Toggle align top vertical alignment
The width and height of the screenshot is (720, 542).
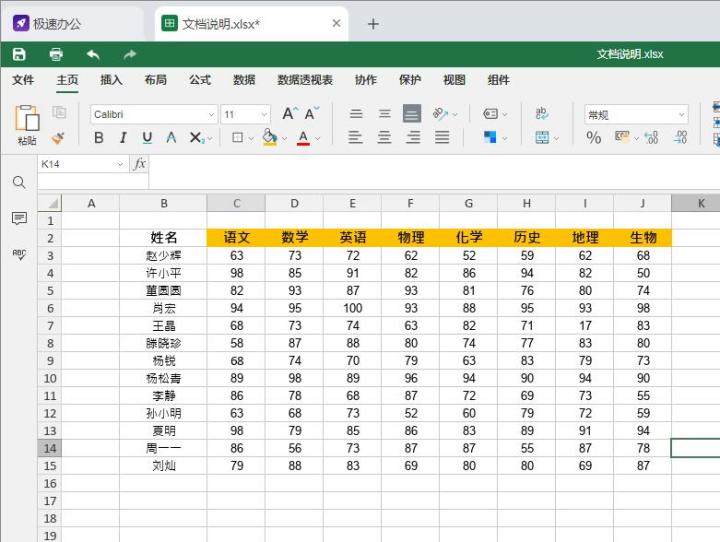point(356,113)
